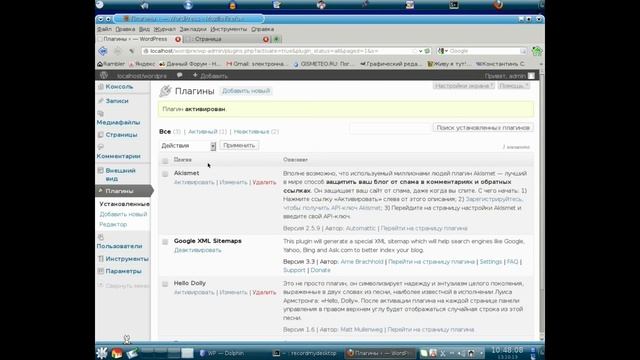The height and width of the screenshot is (360, 640).
Task: Click the Пользователи users icon in the sidebar
Action: pos(100,237)
